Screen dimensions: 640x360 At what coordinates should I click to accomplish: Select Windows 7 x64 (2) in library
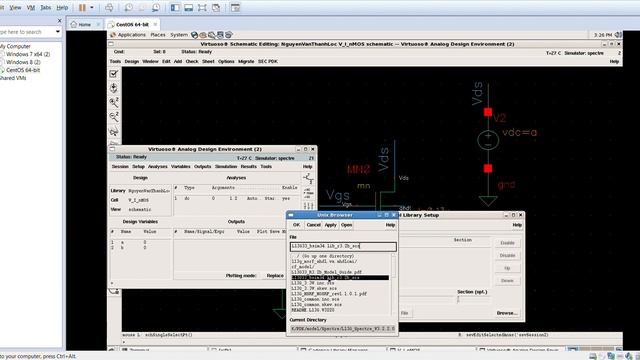tap(28, 54)
